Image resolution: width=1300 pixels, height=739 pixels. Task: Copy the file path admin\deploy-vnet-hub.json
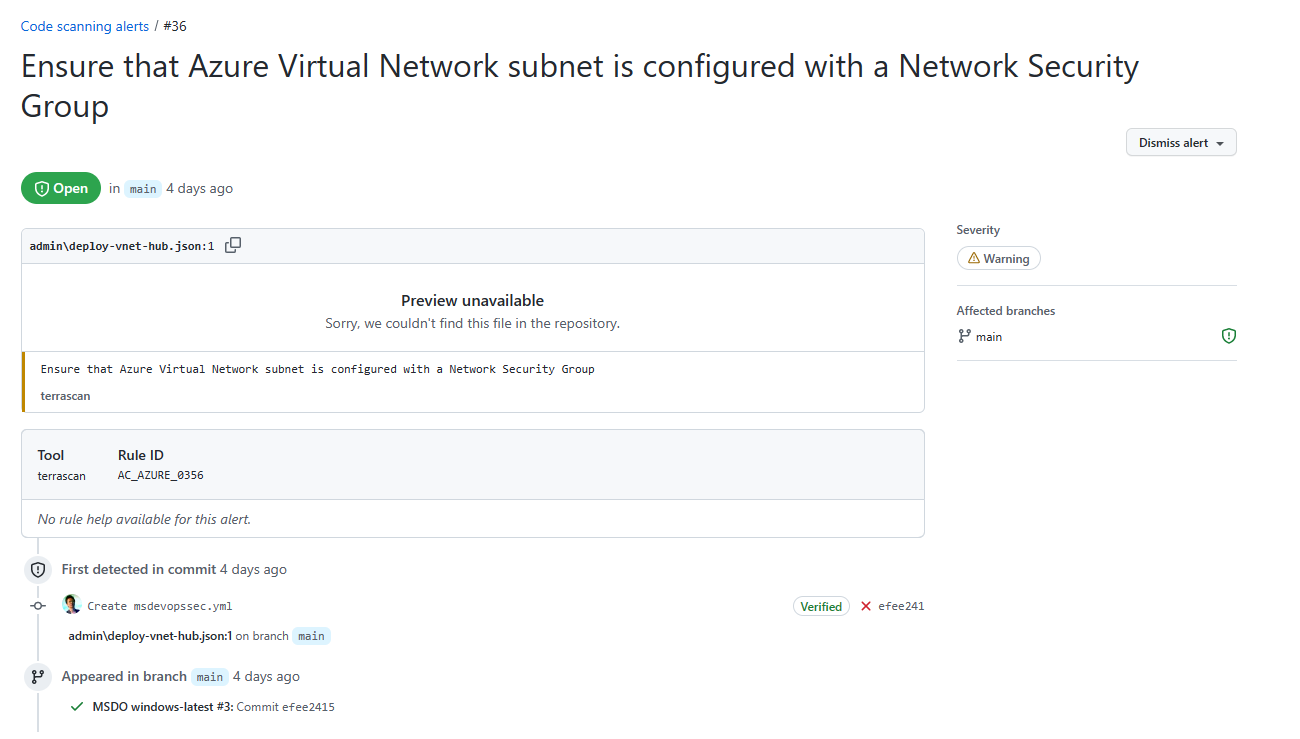tap(232, 244)
